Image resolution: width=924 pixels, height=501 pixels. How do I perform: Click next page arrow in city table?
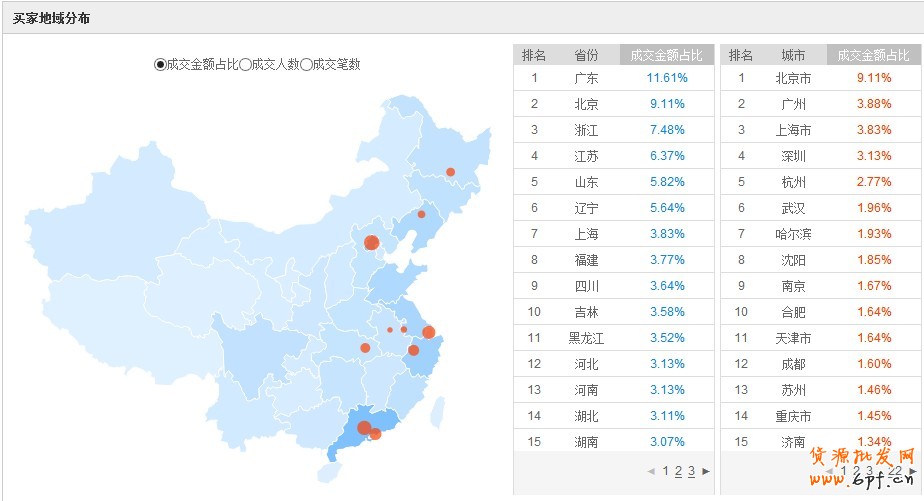tap(912, 471)
